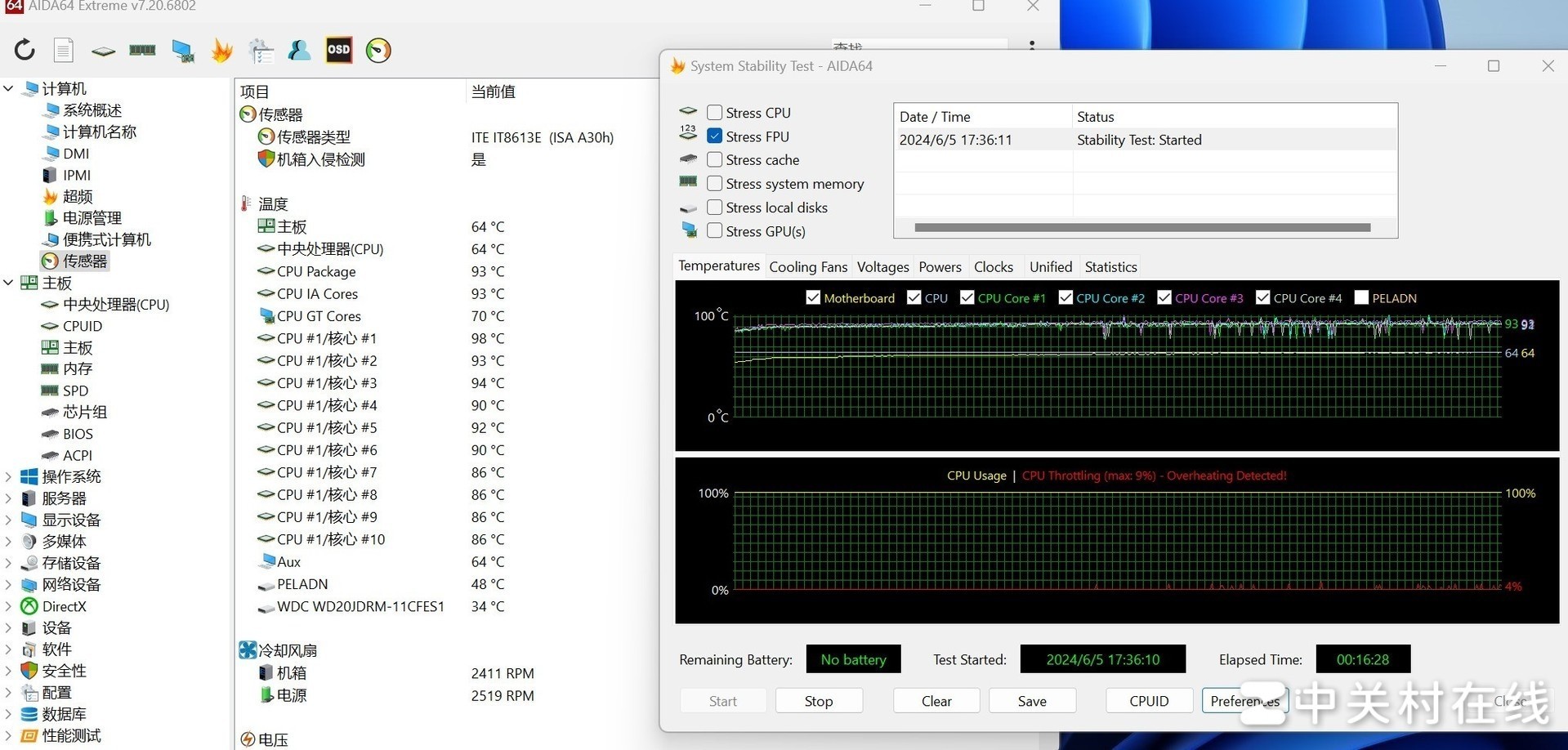Check PELADN in temperature graph legend
This screenshot has height=750, width=1568.
(1361, 298)
